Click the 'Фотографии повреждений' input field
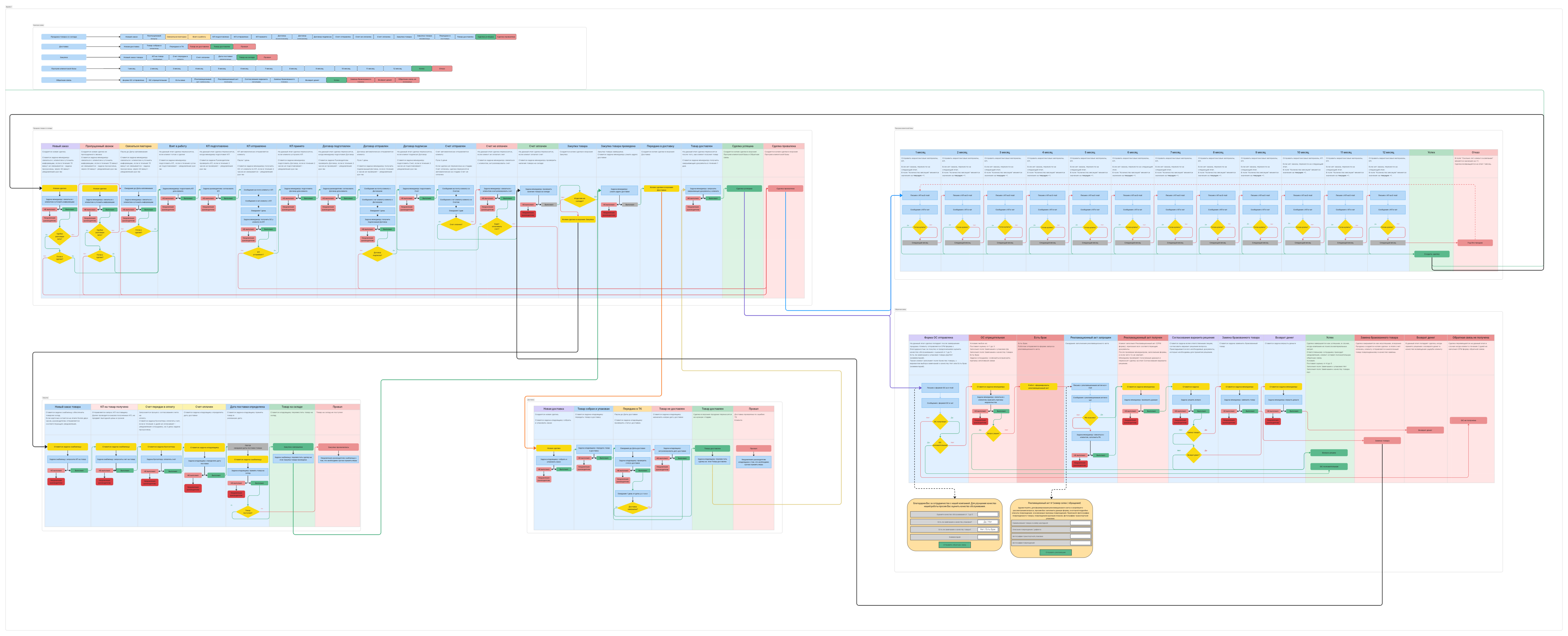The image size is (1568, 636). (1080, 543)
